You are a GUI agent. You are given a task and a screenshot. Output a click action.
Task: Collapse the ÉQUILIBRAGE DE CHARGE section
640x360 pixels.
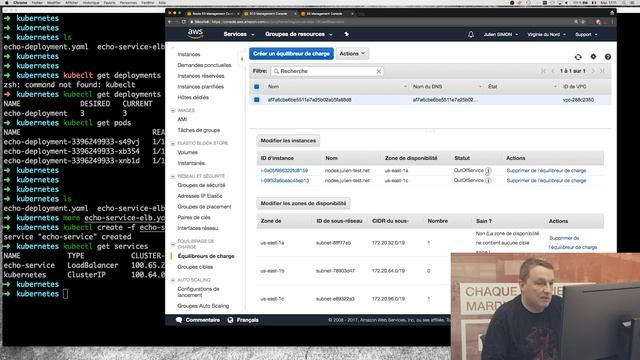coord(173,244)
